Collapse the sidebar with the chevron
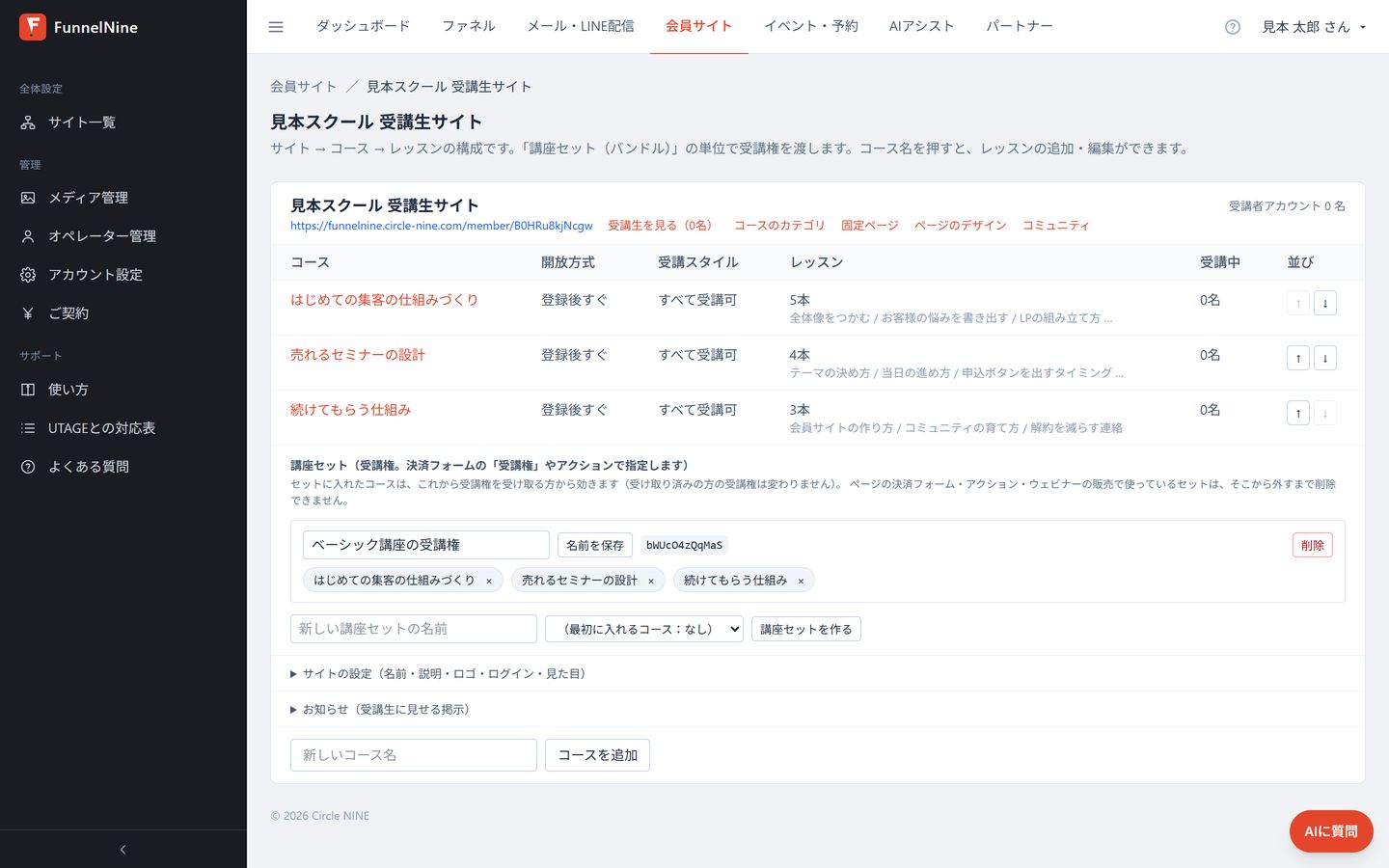Image resolution: width=1389 pixels, height=868 pixels. click(x=123, y=850)
